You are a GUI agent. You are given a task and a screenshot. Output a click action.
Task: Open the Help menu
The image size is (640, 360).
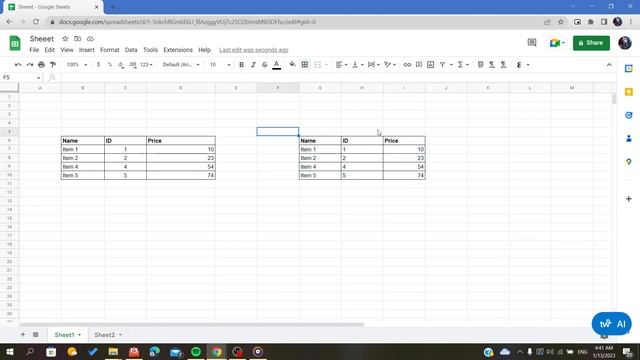[204, 50]
